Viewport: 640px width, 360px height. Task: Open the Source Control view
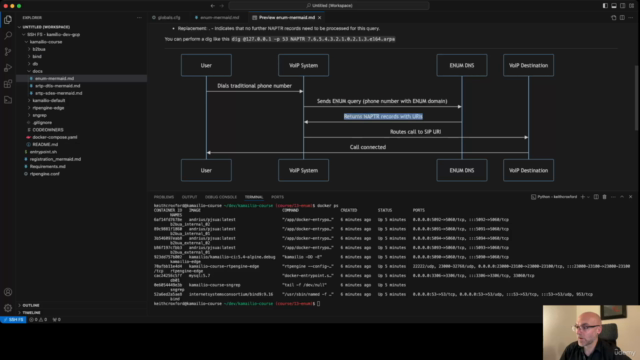(x=8, y=51)
